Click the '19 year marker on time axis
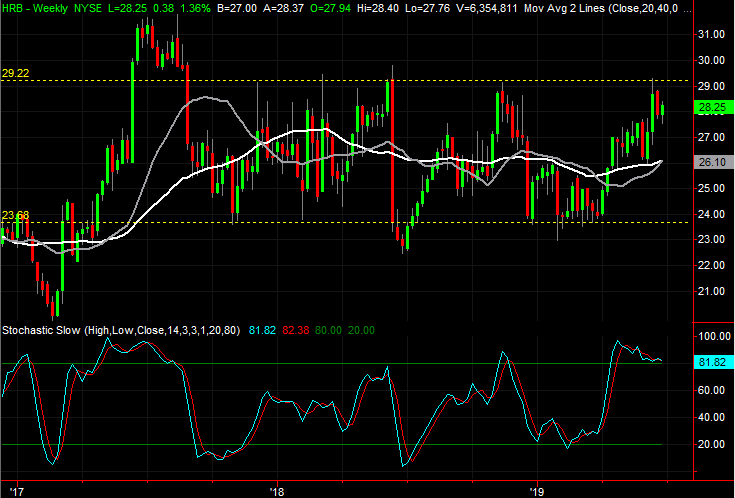The height and width of the screenshot is (498, 735). pyautogui.click(x=538, y=491)
